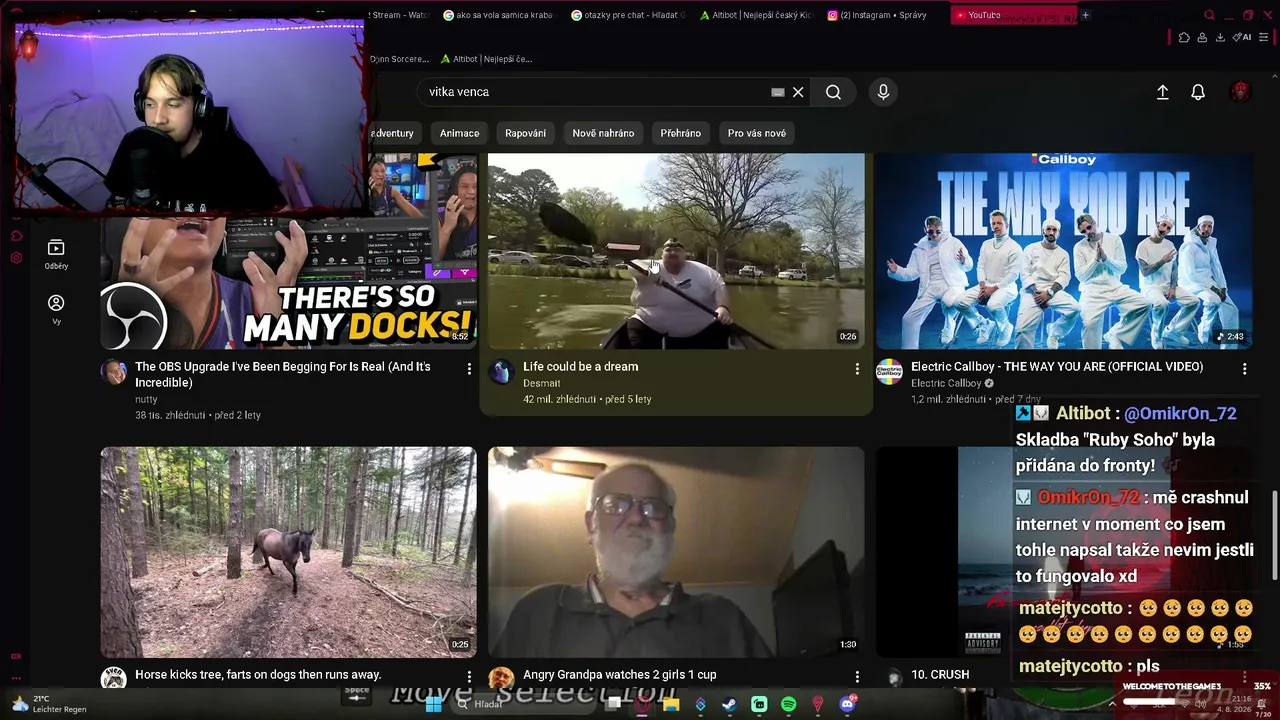Play the Electric Callboy video thumbnail
This screenshot has width=1280, height=720.
coord(1064,251)
